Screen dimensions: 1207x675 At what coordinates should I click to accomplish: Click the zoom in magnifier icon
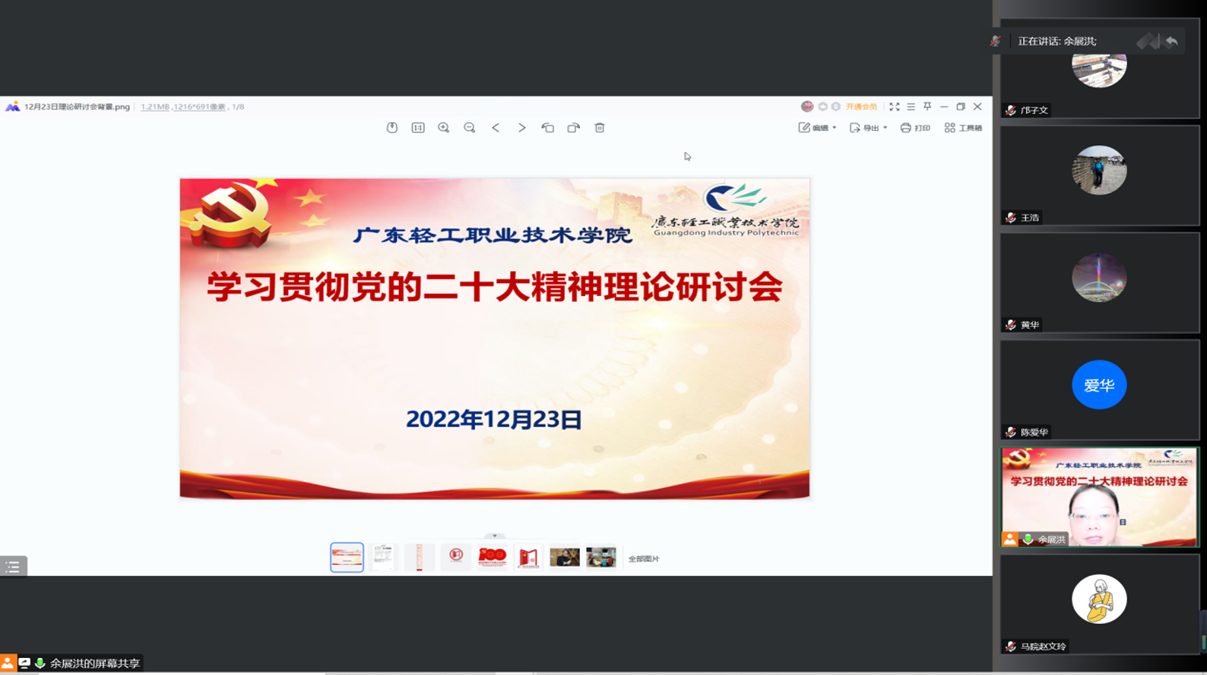coord(444,128)
